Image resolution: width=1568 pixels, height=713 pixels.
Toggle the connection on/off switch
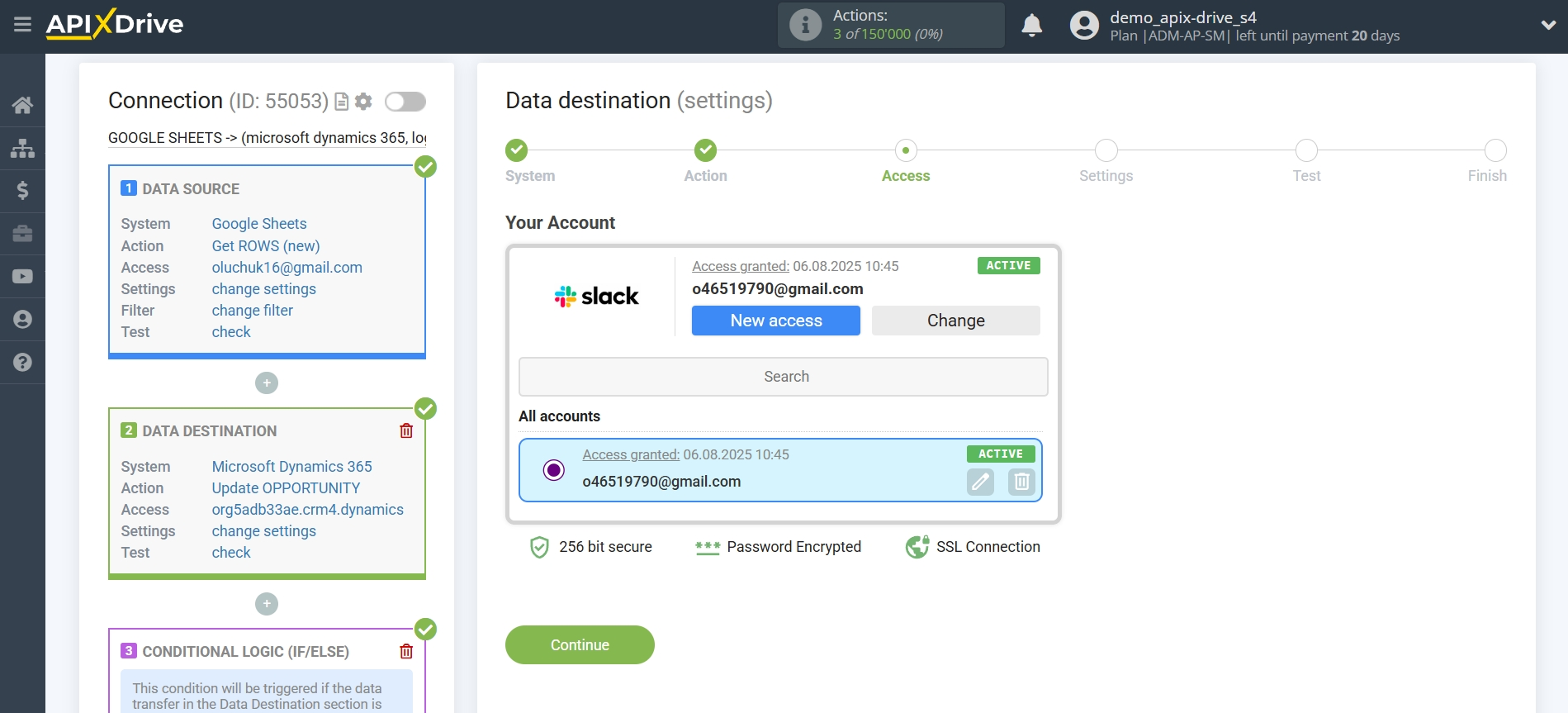click(x=405, y=102)
